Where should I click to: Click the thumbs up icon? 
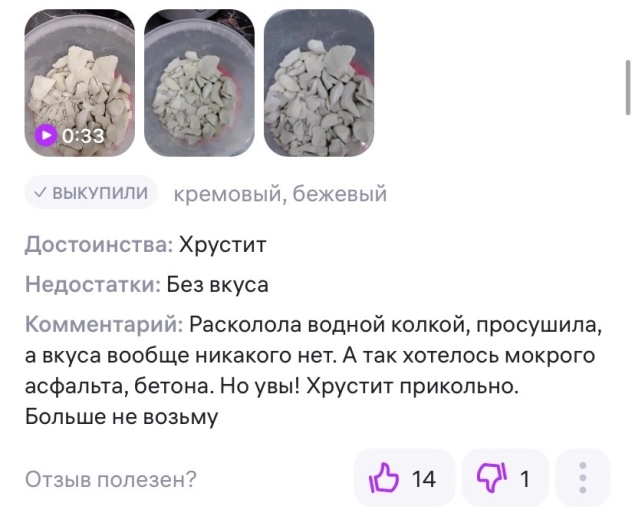click(383, 478)
